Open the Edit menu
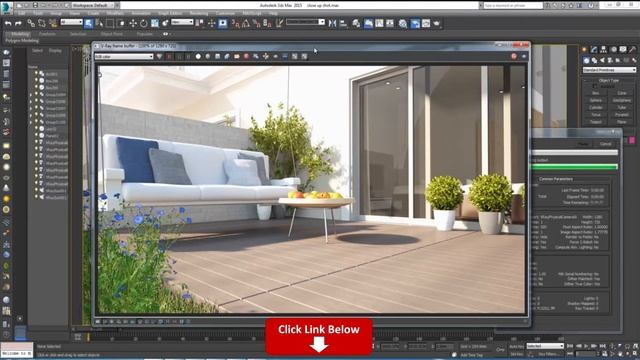Screen dimensions: 640x360 (x=21, y=13)
